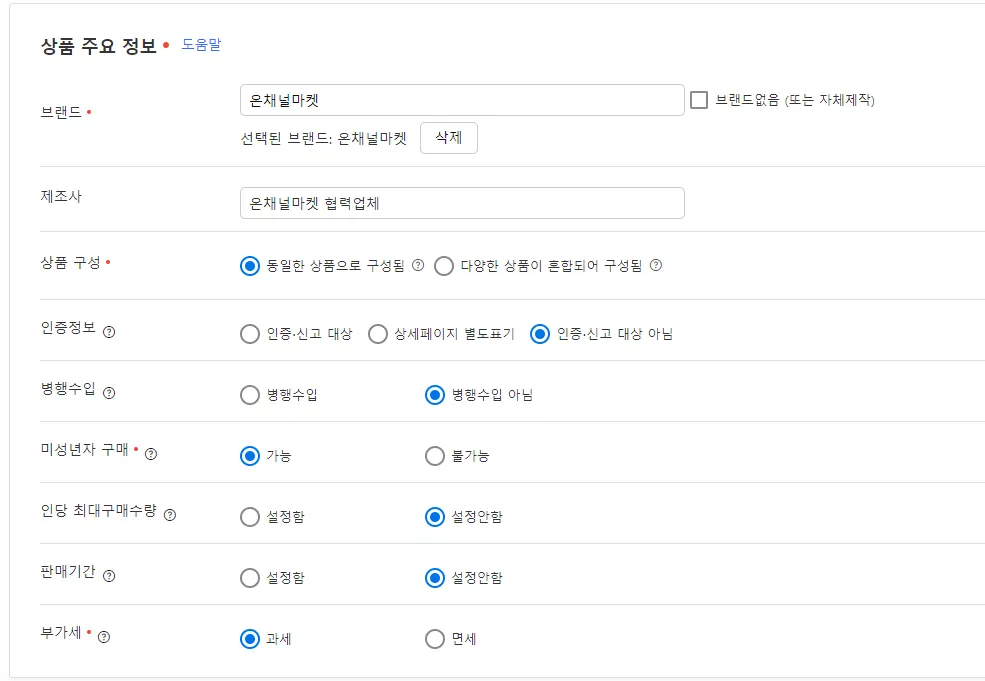The image size is (985, 681).
Task: Select 면세 for 부가세
Action: pos(434,639)
